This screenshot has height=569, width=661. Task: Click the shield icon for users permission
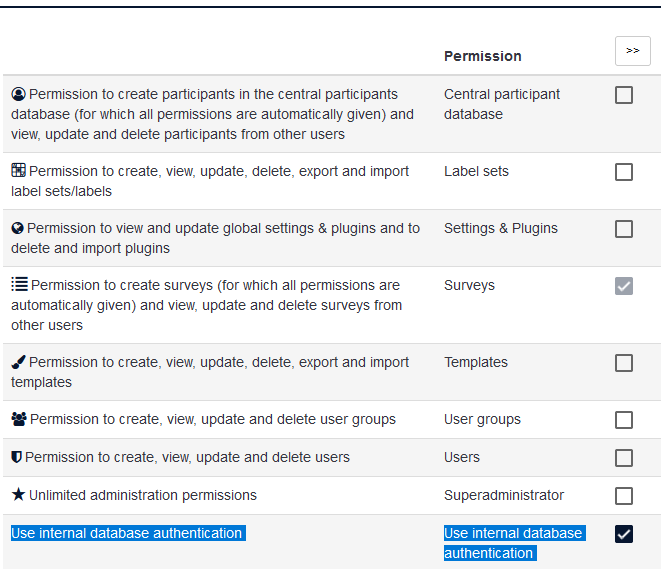(16, 457)
